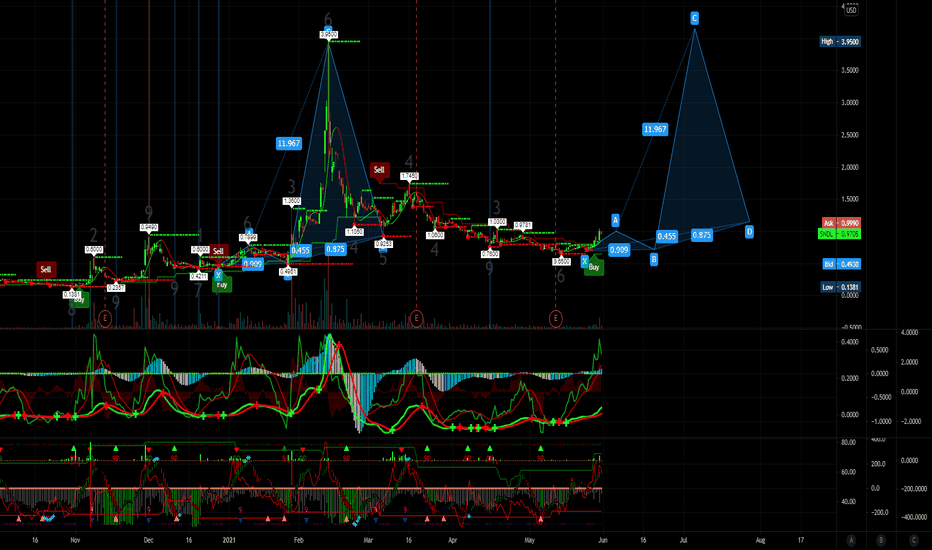932x550 pixels.
Task: Click the Feb label on time axis
Action: click(298, 540)
